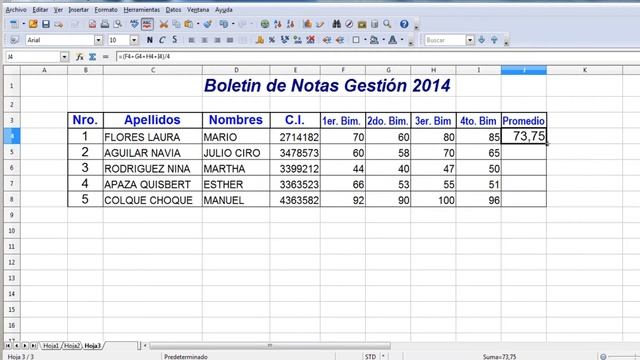Toggle center horizontally alignment
Viewport: 640px width, 360px height.
[204, 40]
